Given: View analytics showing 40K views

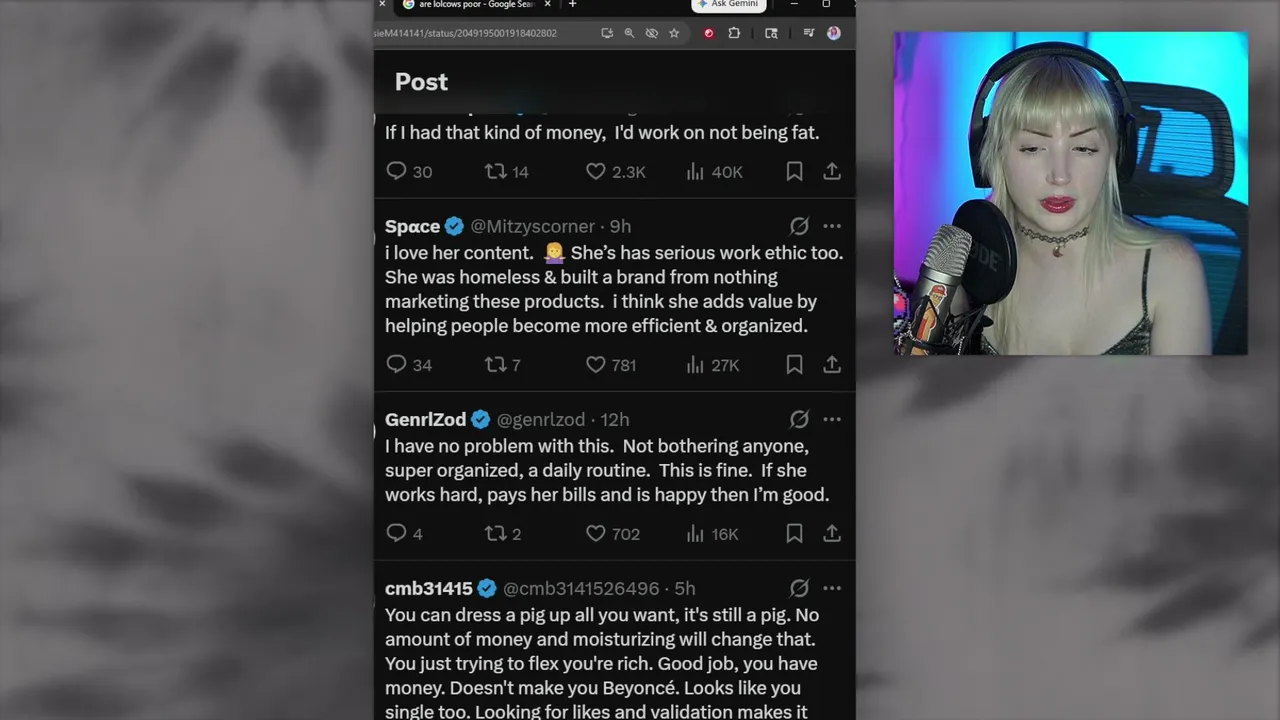Looking at the screenshot, I should (714, 172).
